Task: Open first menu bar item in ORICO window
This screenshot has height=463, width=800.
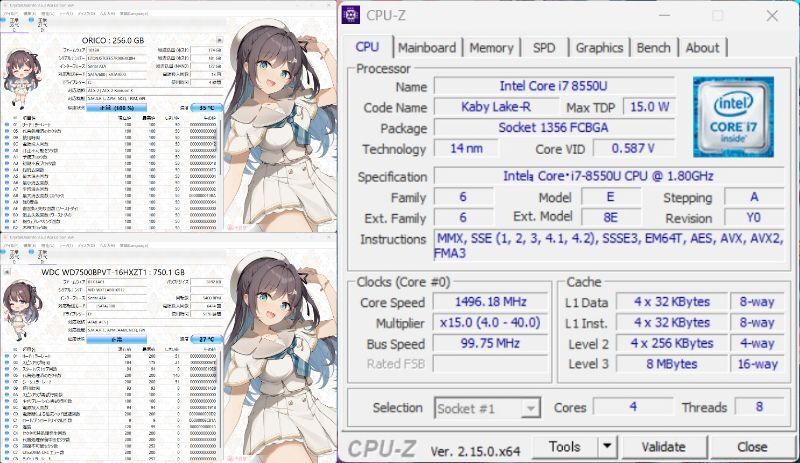Action: [12, 14]
